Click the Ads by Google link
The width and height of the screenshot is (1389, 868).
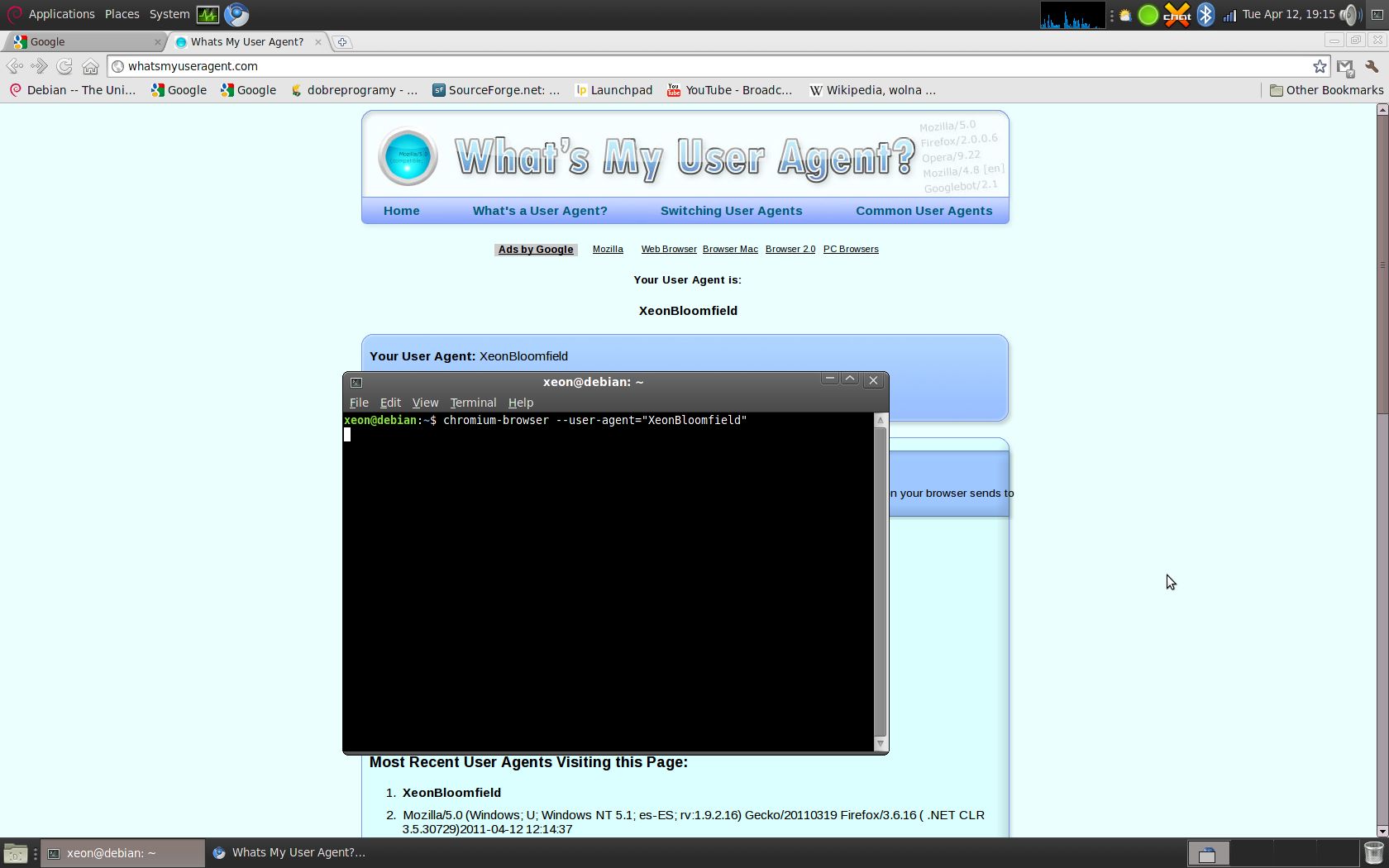point(536,250)
